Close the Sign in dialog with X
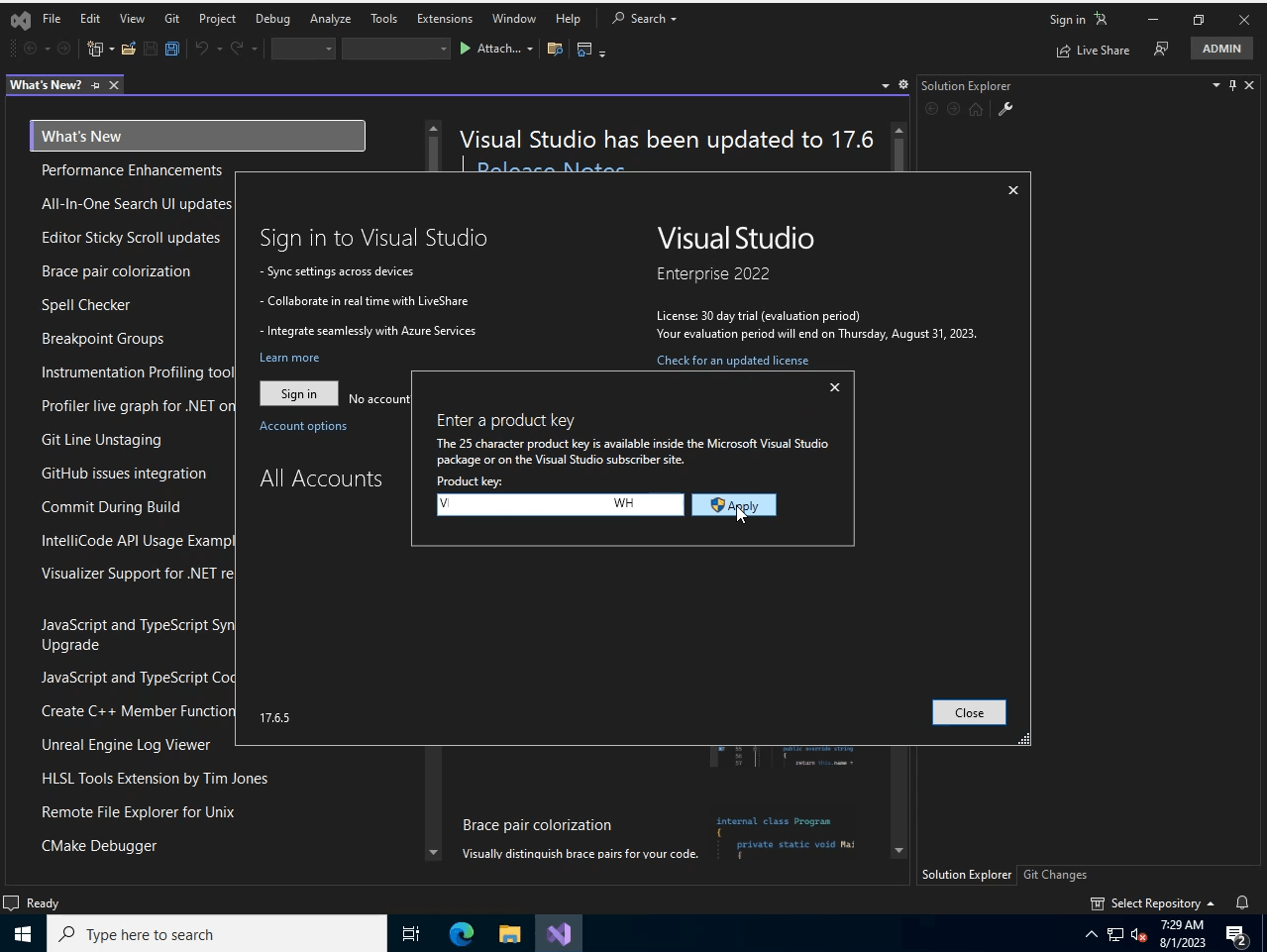This screenshot has height=952, width=1267. 1013,190
